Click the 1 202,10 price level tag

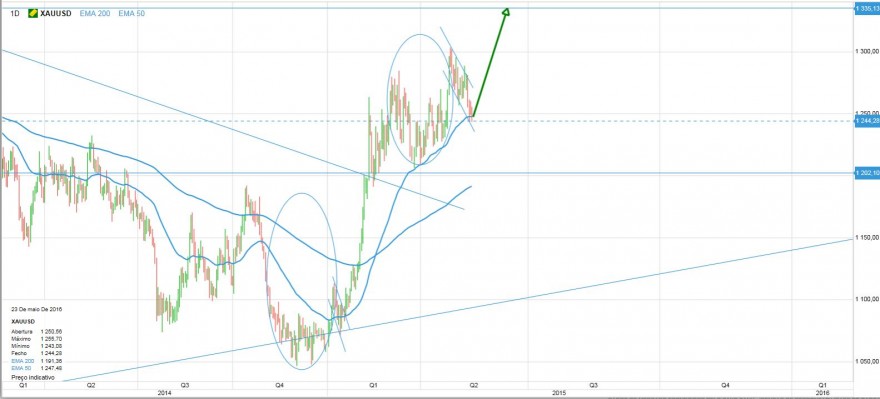click(x=867, y=173)
